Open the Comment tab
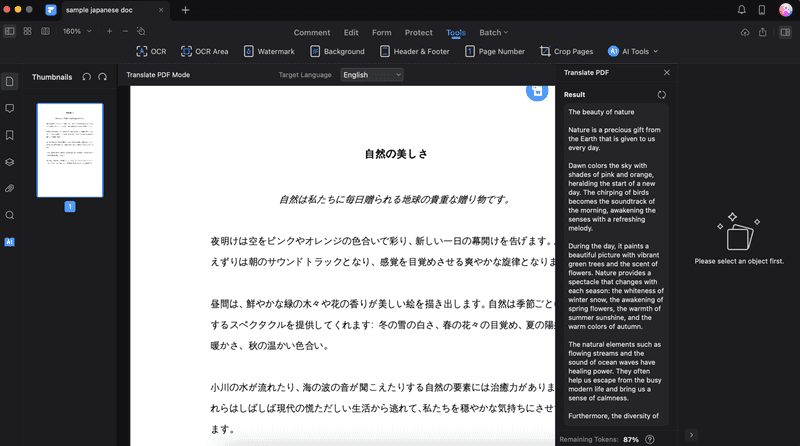800x446 pixels. [x=312, y=32]
